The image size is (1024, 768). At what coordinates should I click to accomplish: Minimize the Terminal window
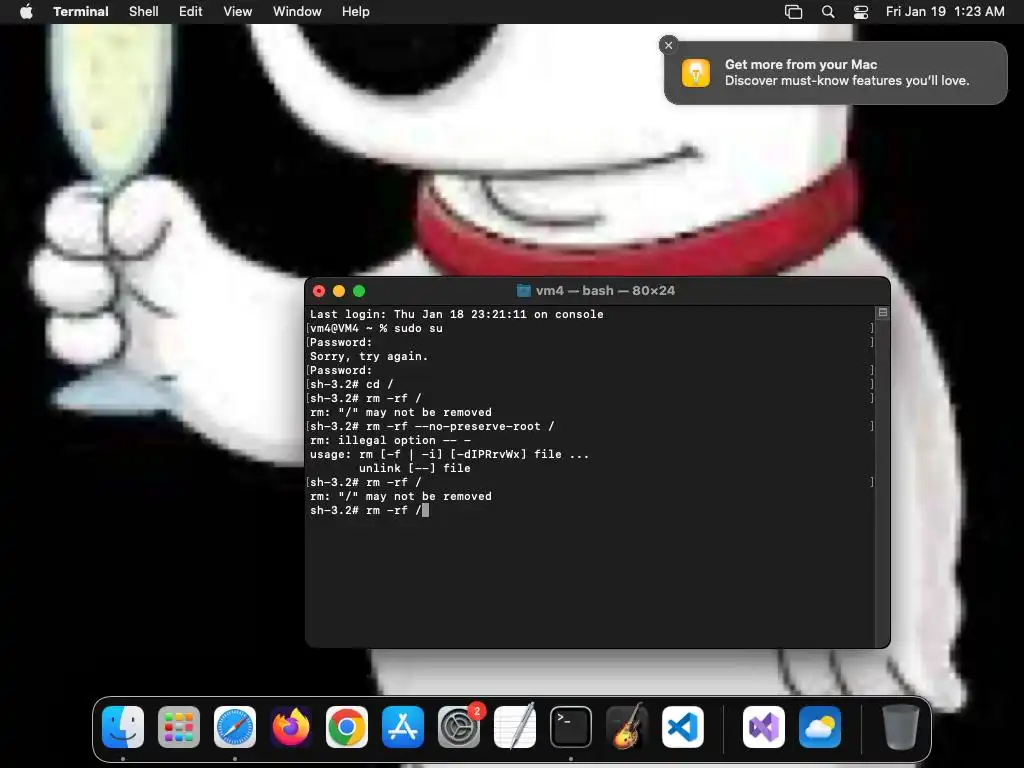(x=339, y=291)
